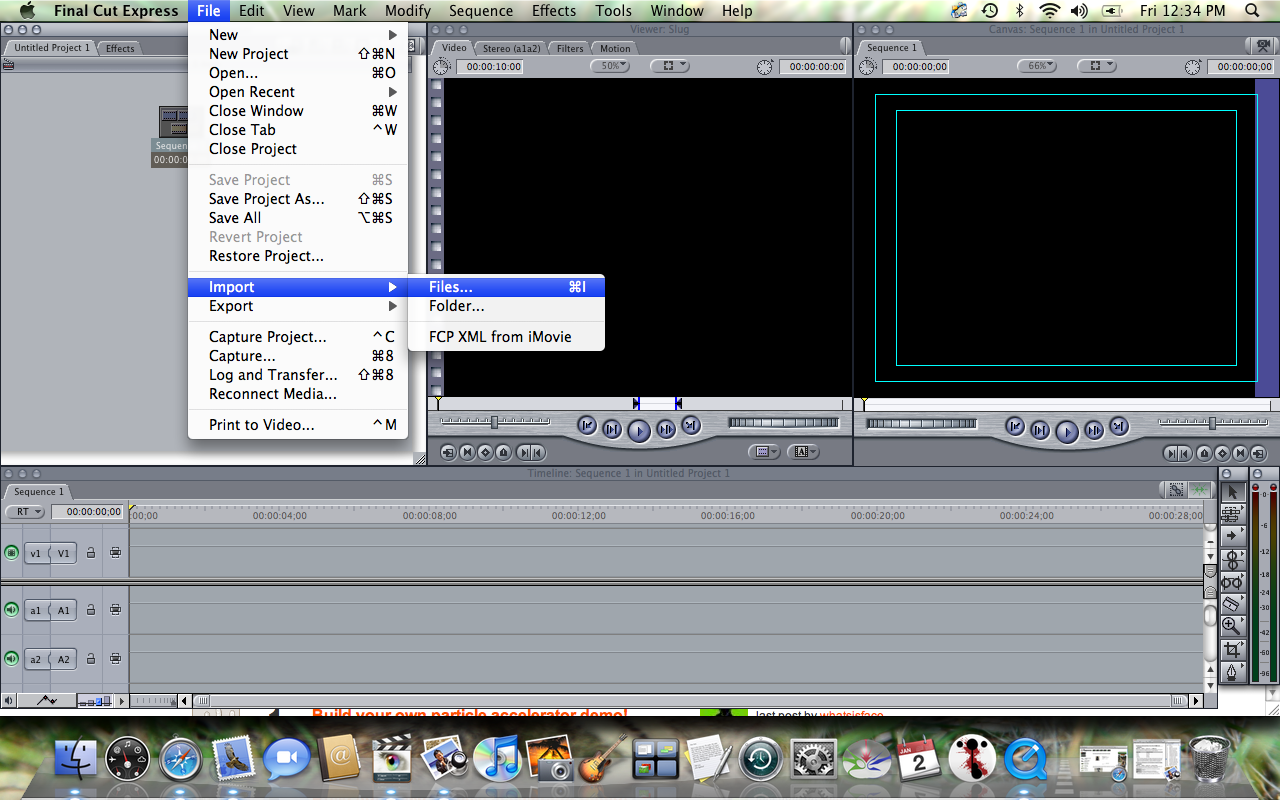Select the Crop tool
The height and width of the screenshot is (800, 1280).
coord(1233,650)
